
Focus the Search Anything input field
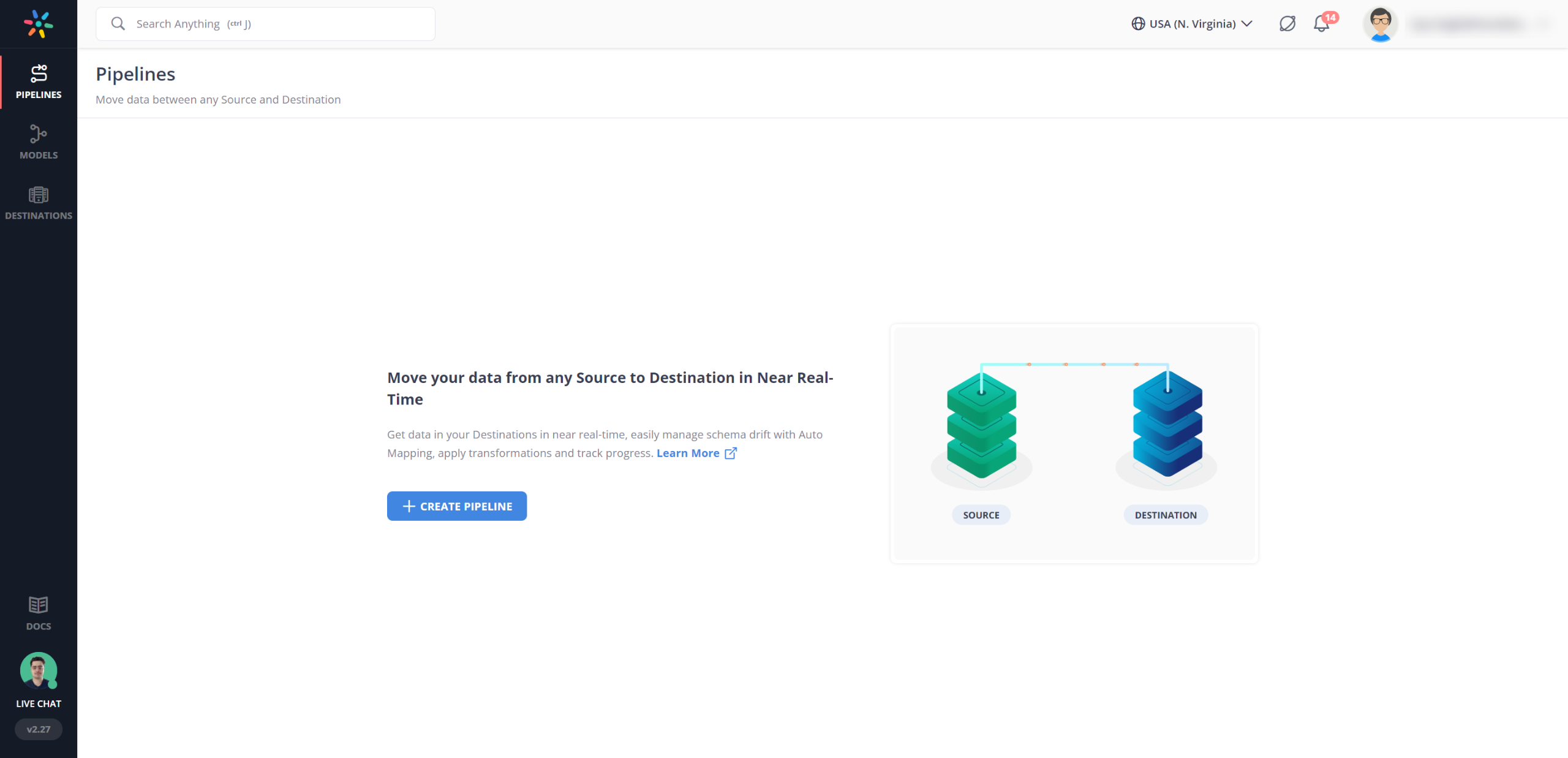(x=276, y=24)
